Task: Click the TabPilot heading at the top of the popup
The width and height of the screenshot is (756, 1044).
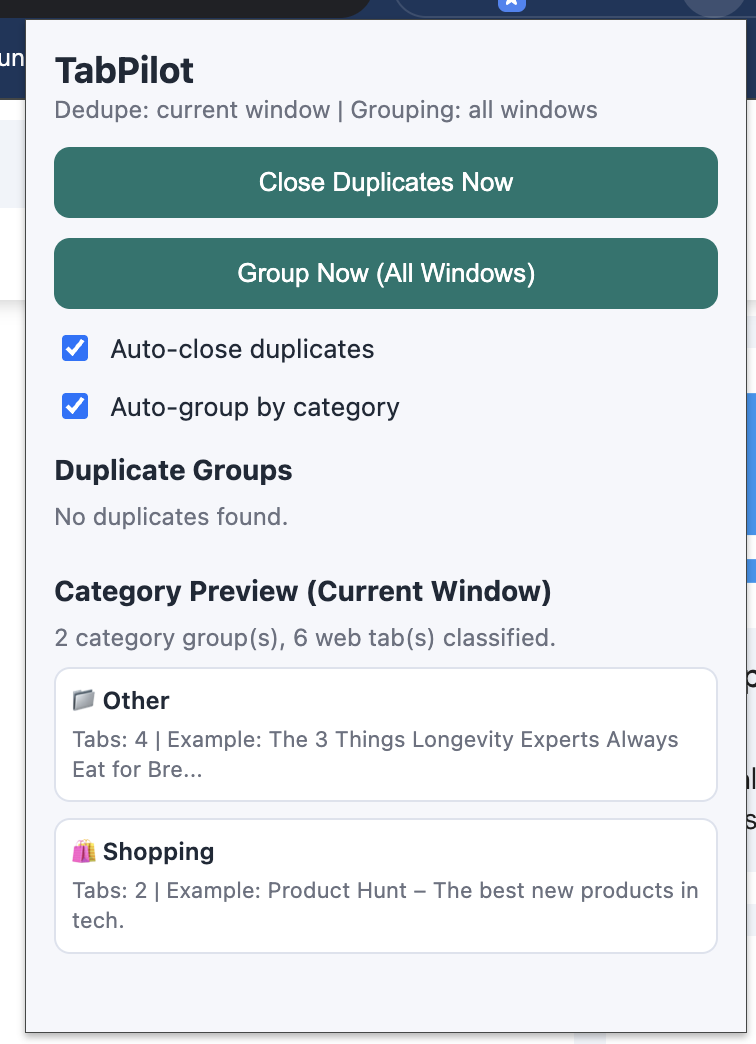Action: click(x=124, y=70)
